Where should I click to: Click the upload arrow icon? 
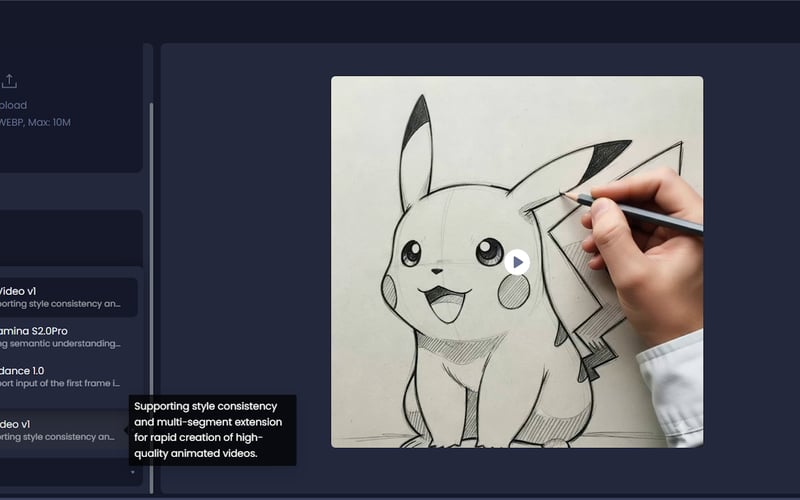click(9, 81)
